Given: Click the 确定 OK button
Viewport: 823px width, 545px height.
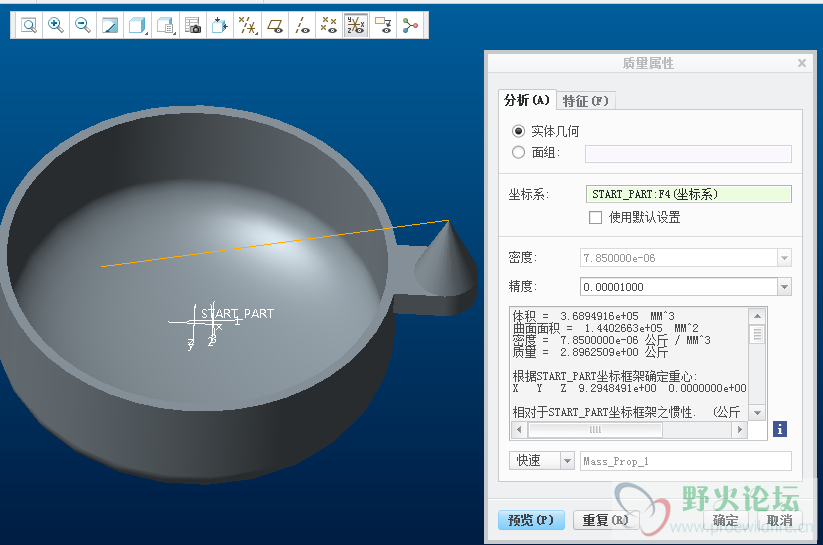Looking at the screenshot, I should 726,520.
